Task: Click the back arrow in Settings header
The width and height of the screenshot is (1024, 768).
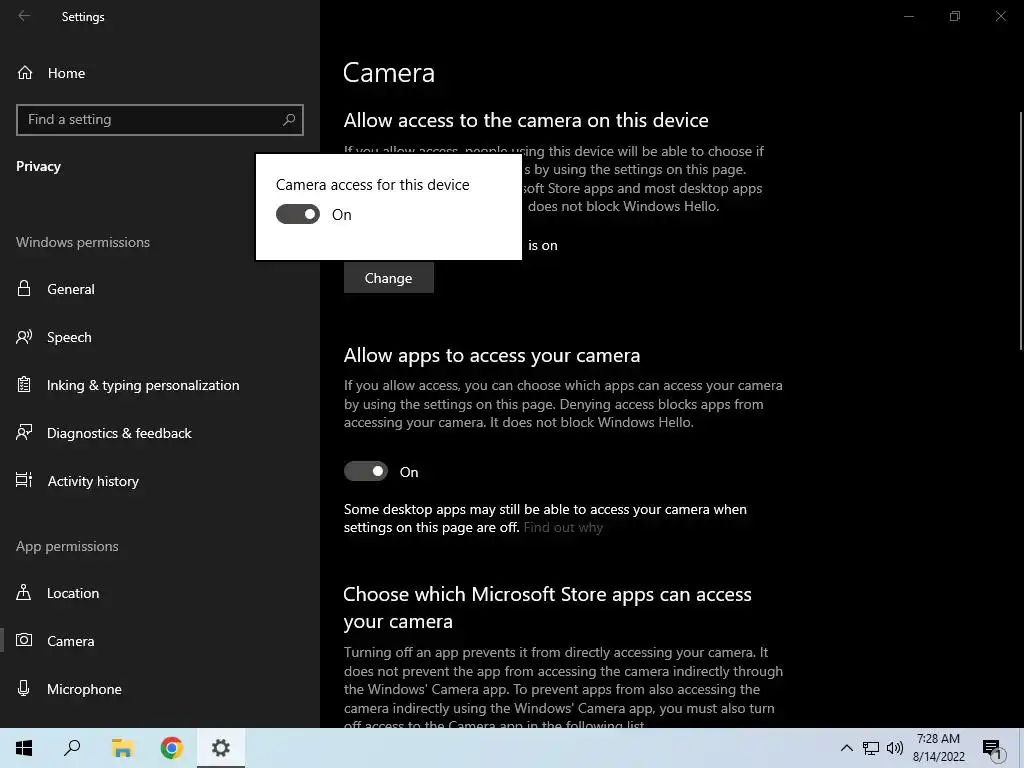Action: point(24,16)
